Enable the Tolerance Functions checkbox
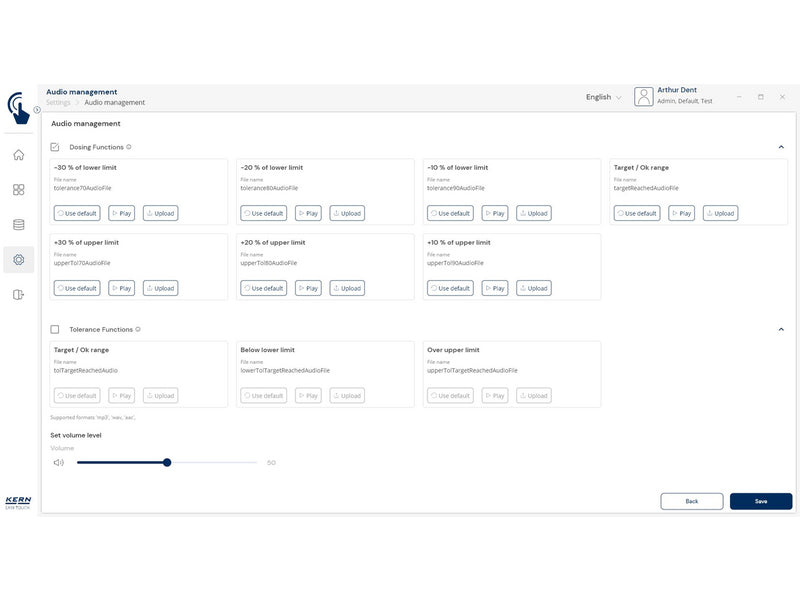This screenshot has height=601, width=800. tap(55, 330)
